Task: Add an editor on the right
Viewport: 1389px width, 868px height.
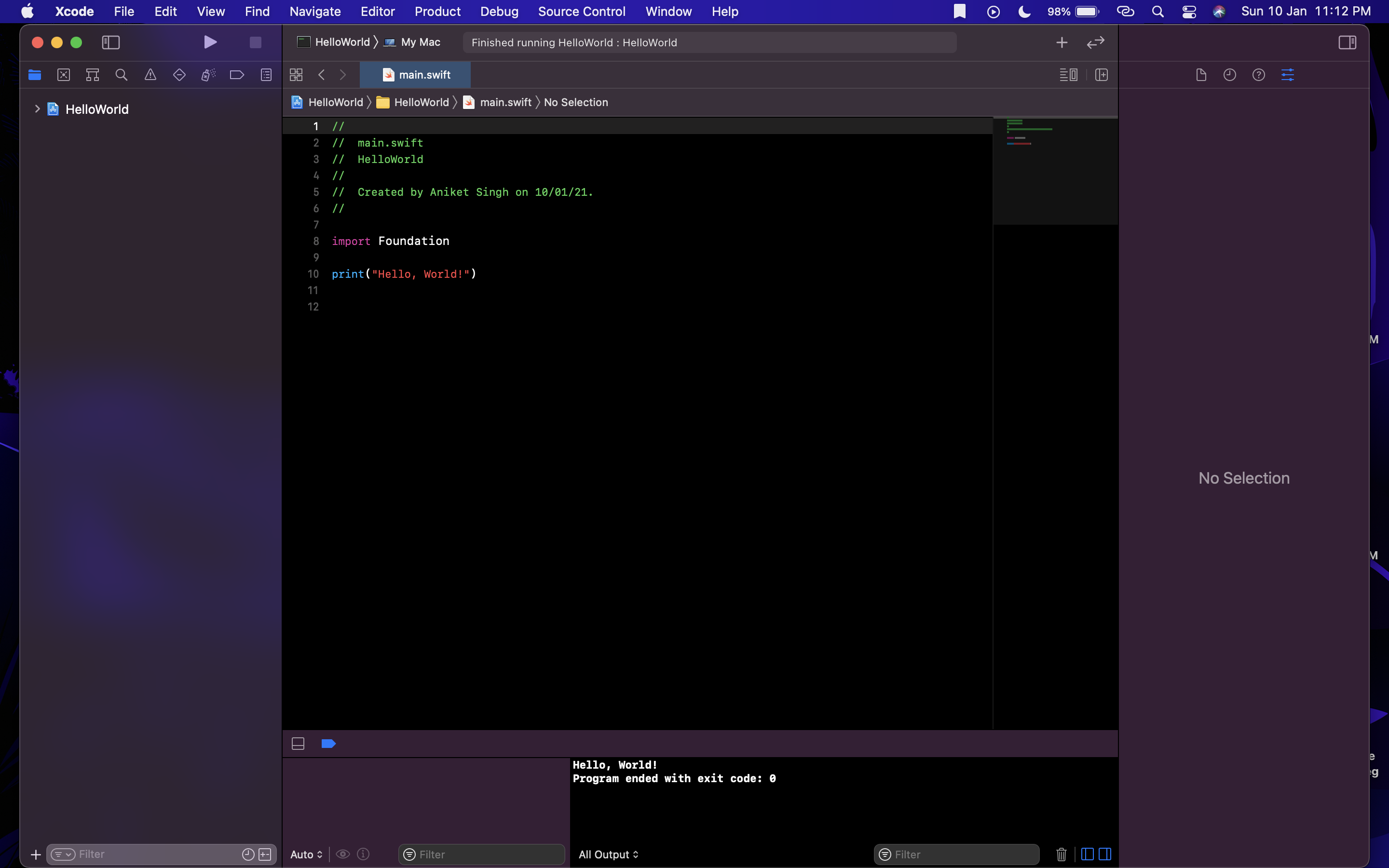Action: click(1101, 75)
